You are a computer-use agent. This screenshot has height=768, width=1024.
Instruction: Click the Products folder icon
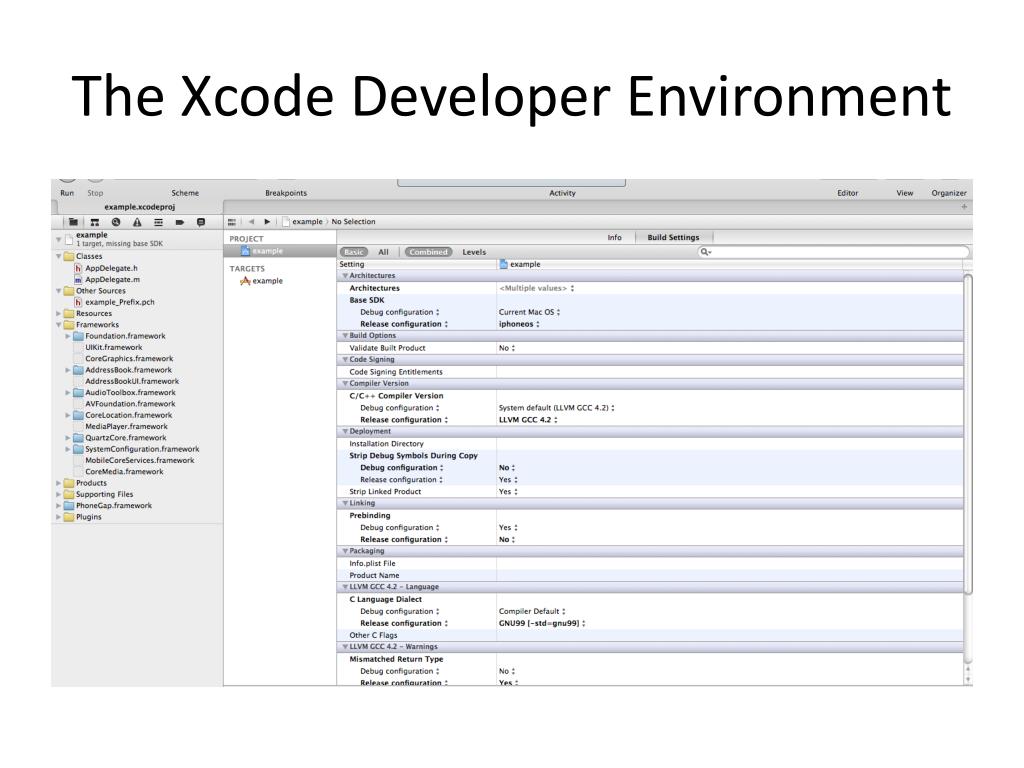[69, 483]
